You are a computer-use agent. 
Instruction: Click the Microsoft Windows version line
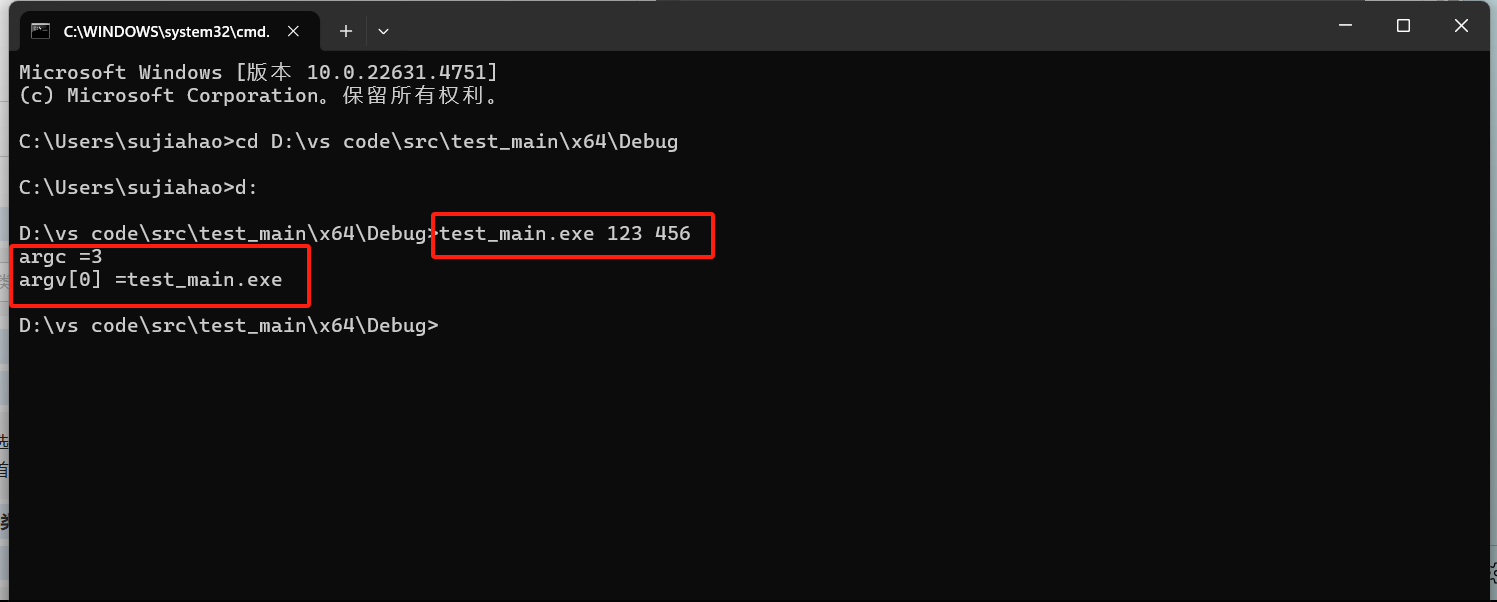[258, 72]
